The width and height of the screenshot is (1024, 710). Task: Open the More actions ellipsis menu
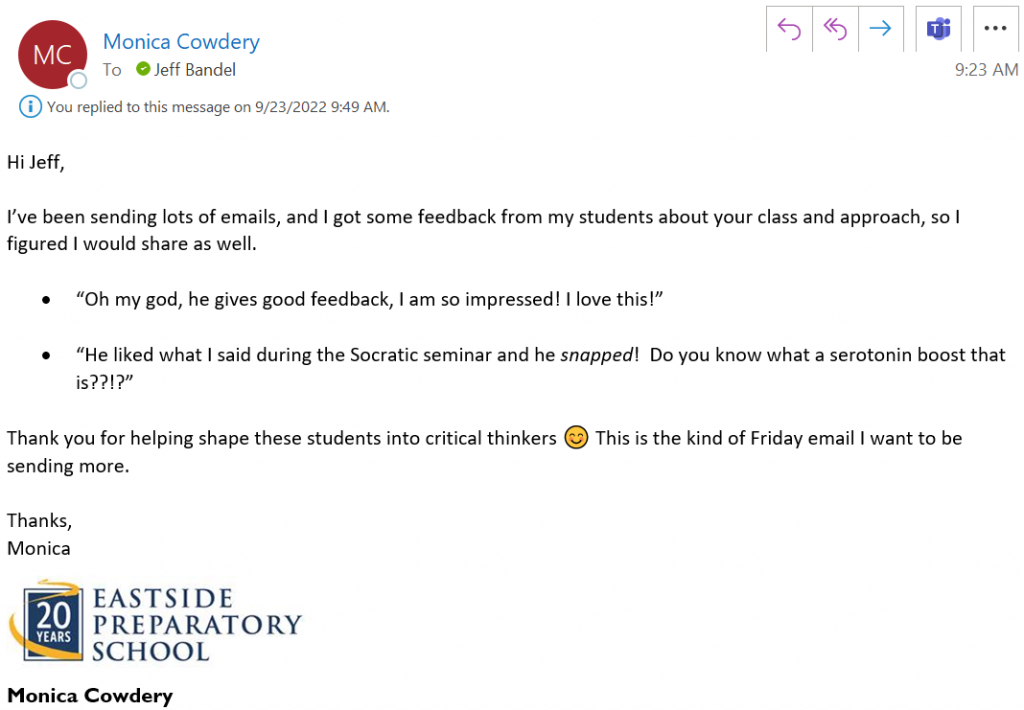point(995,29)
